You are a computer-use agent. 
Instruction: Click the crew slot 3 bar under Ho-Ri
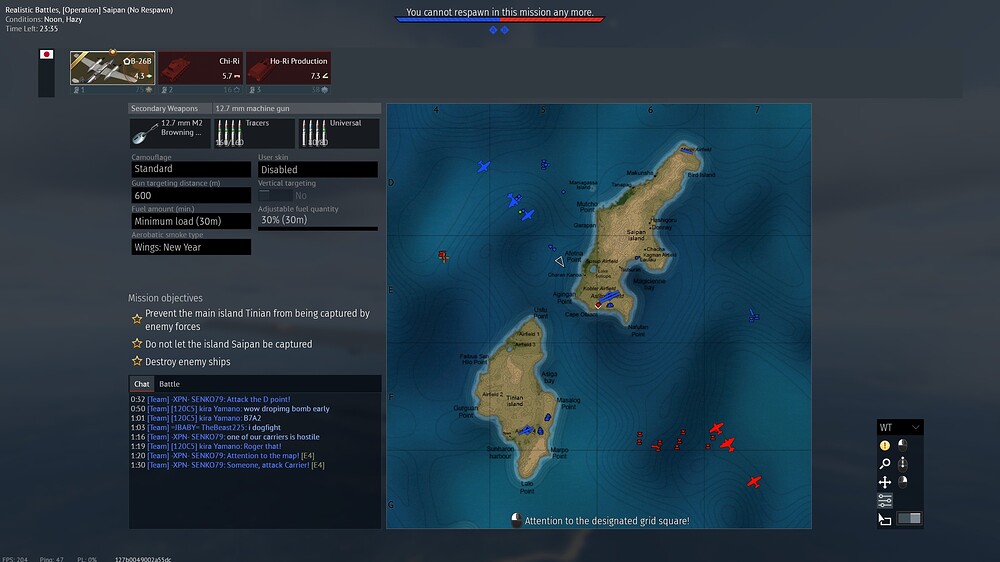pyautogui.click(x=288, y=90)
